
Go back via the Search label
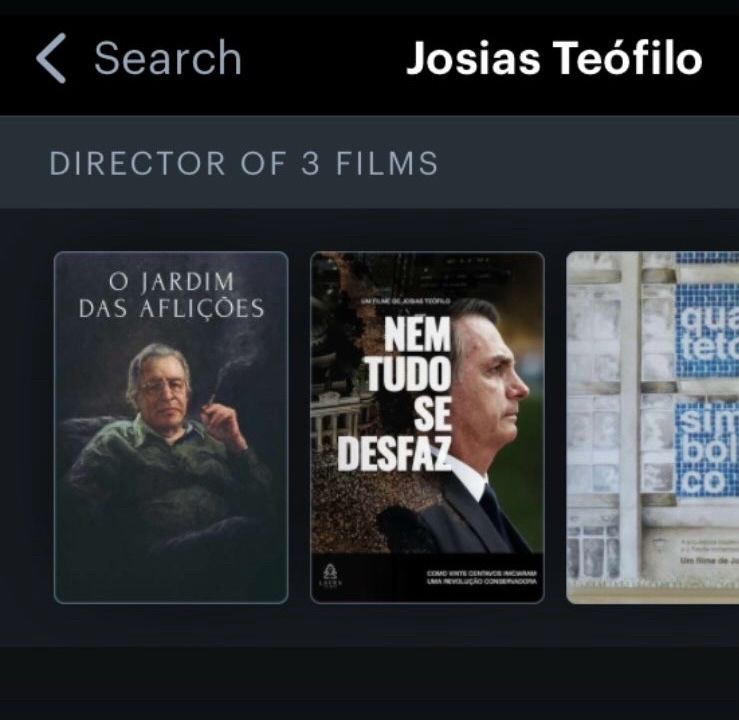click(x=168, y=58)
